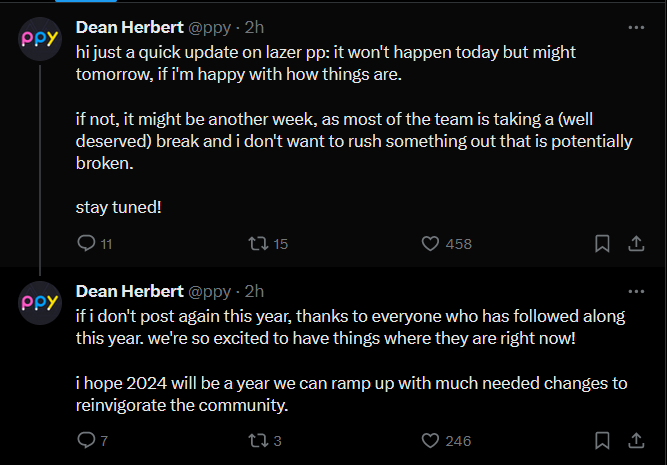Reply to the 2024 community tweet
This screenshot has height=465, width=667.
tap(86, 440)
